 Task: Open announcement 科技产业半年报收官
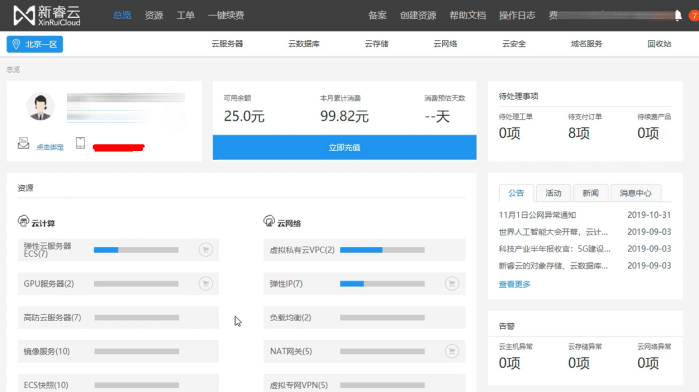[x=555, y=249]
